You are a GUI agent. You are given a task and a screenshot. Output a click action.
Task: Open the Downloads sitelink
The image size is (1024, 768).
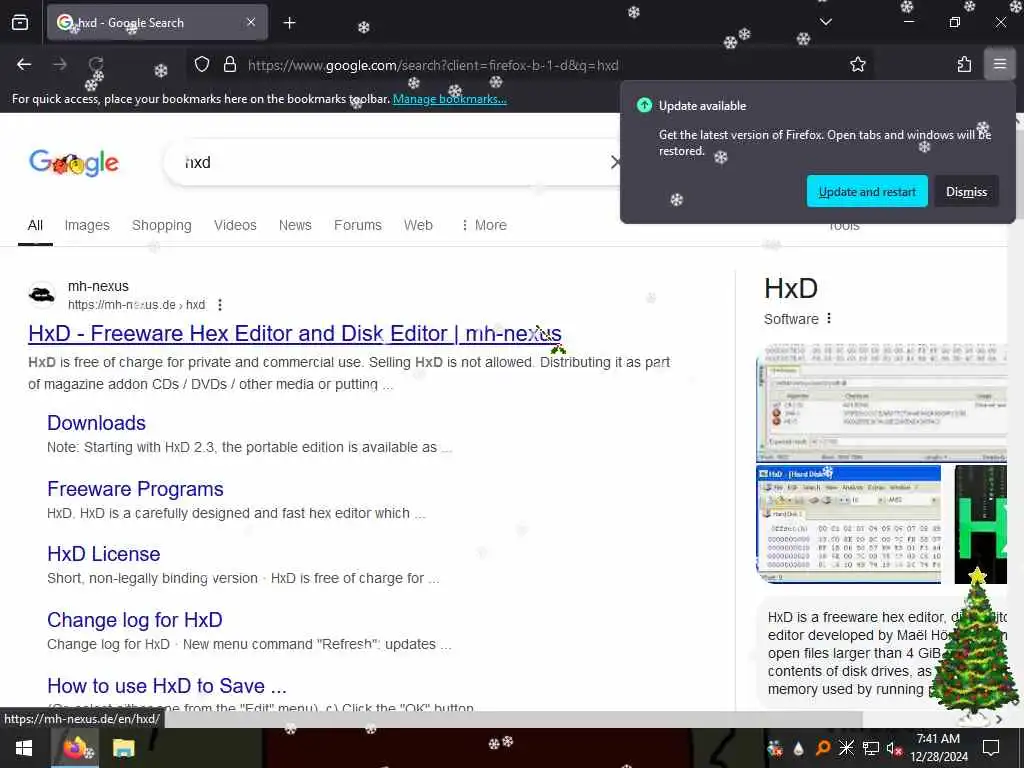pos(96,423)
